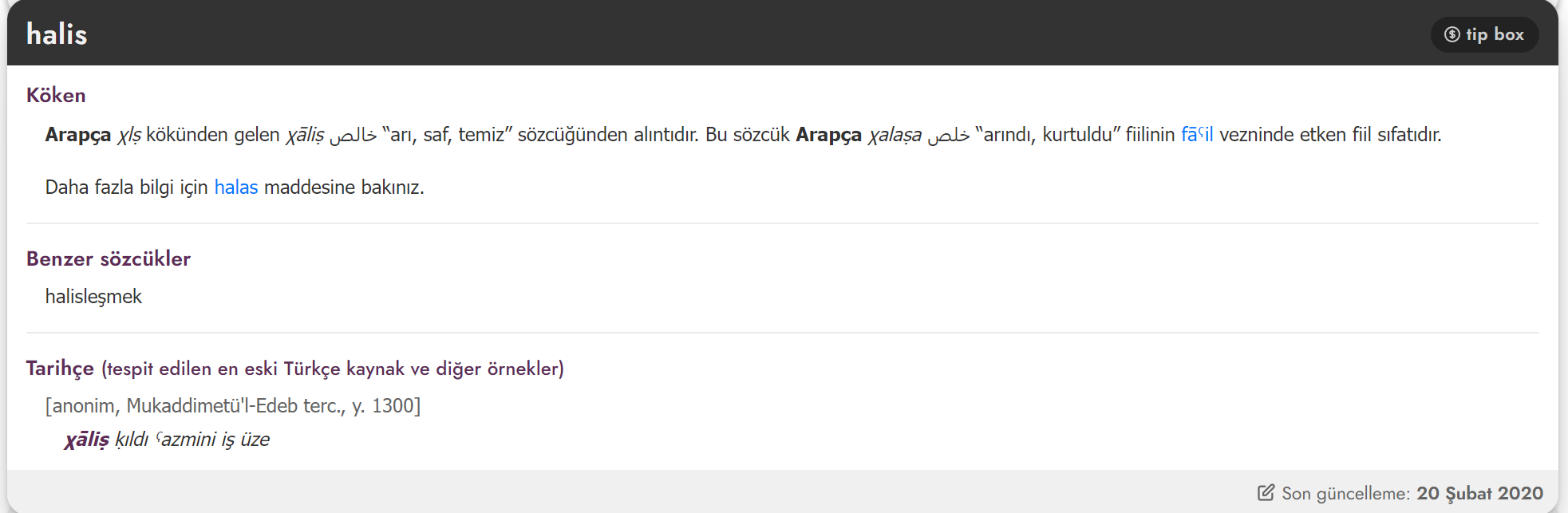Image resolution: width=1568 pixels, height=513 pixels.
Task: Click the first bold Arapça label
Action: [78, 135]
